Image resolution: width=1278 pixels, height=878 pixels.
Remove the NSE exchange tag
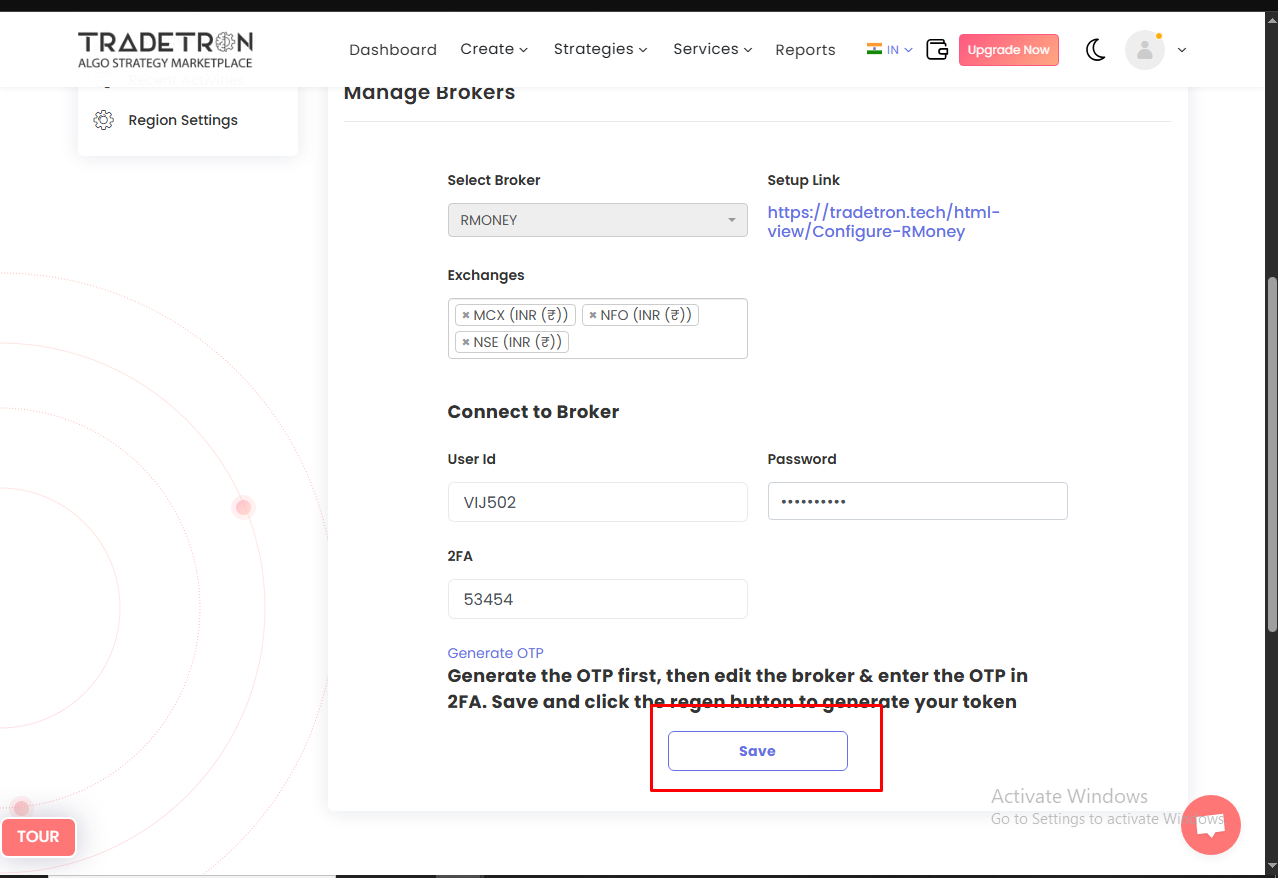pyautogui.click(x=466, y=342)
